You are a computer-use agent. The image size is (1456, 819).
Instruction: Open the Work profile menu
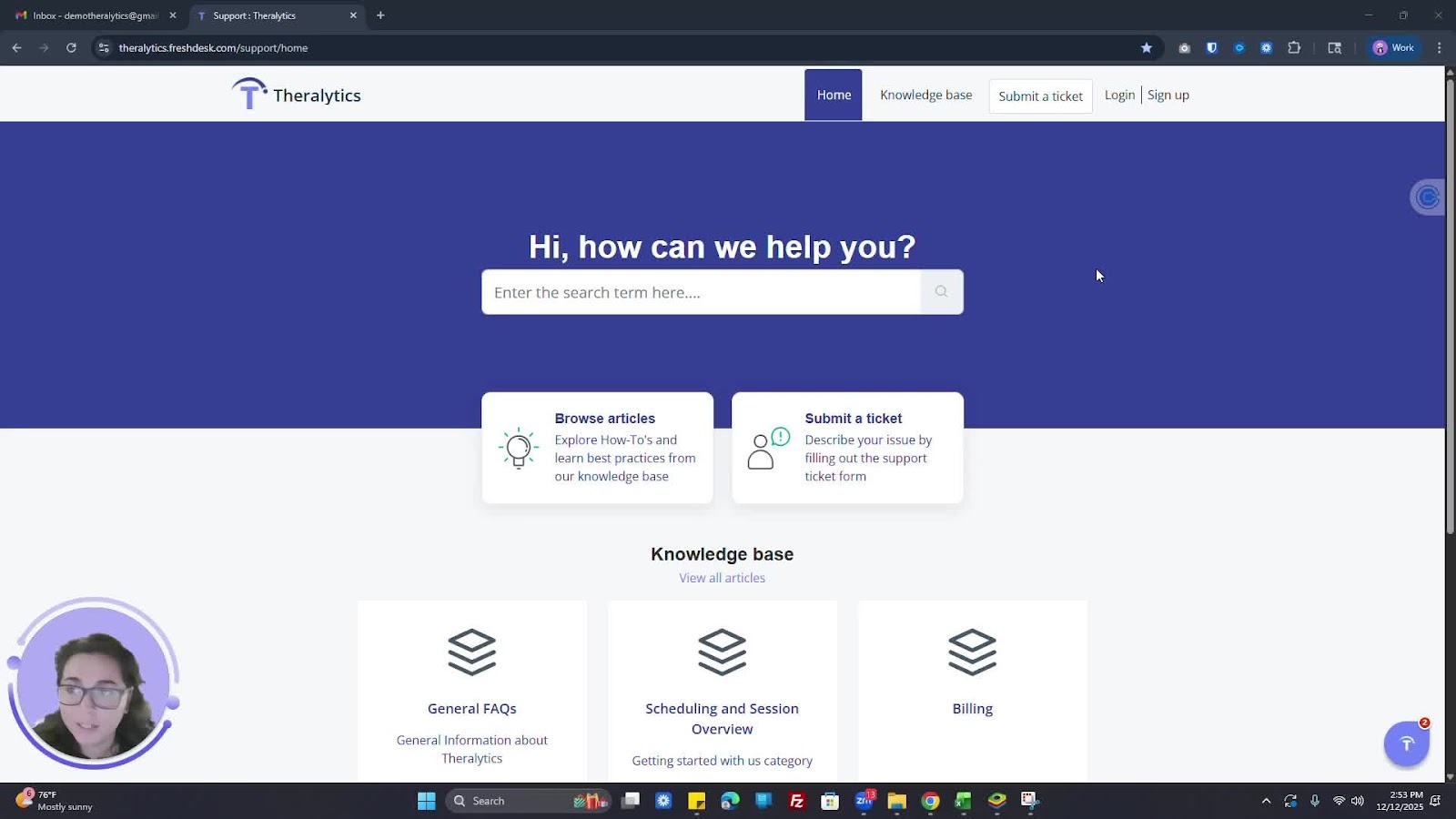[x=1393, y=47]
